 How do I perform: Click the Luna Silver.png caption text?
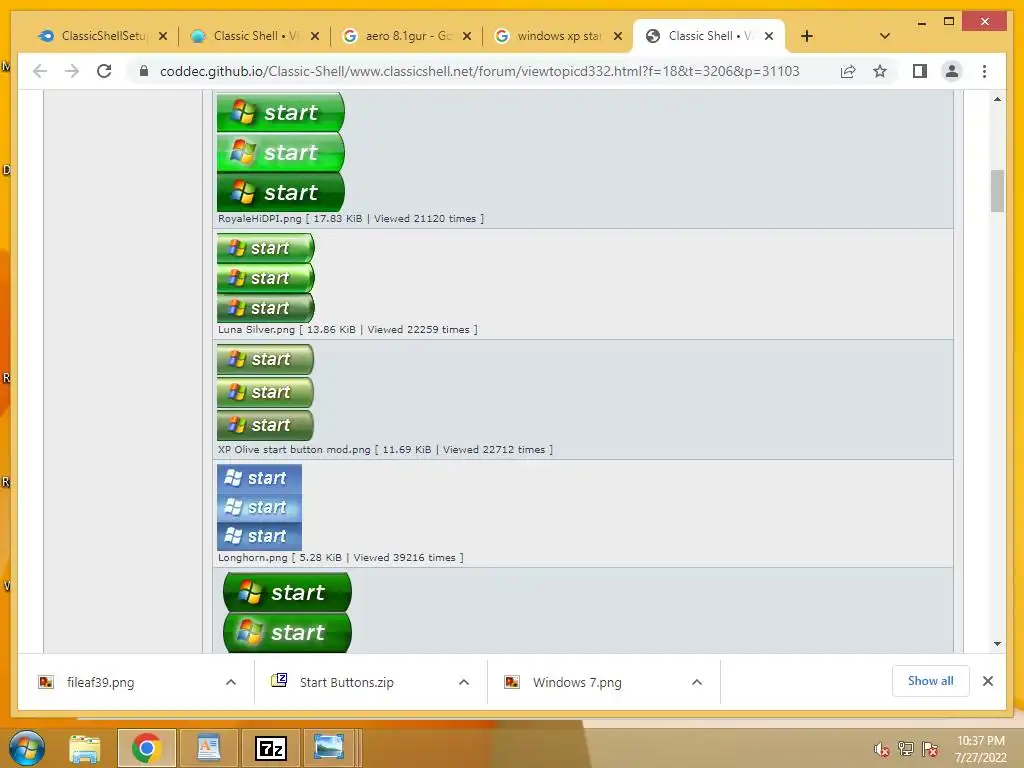[347, 330]
